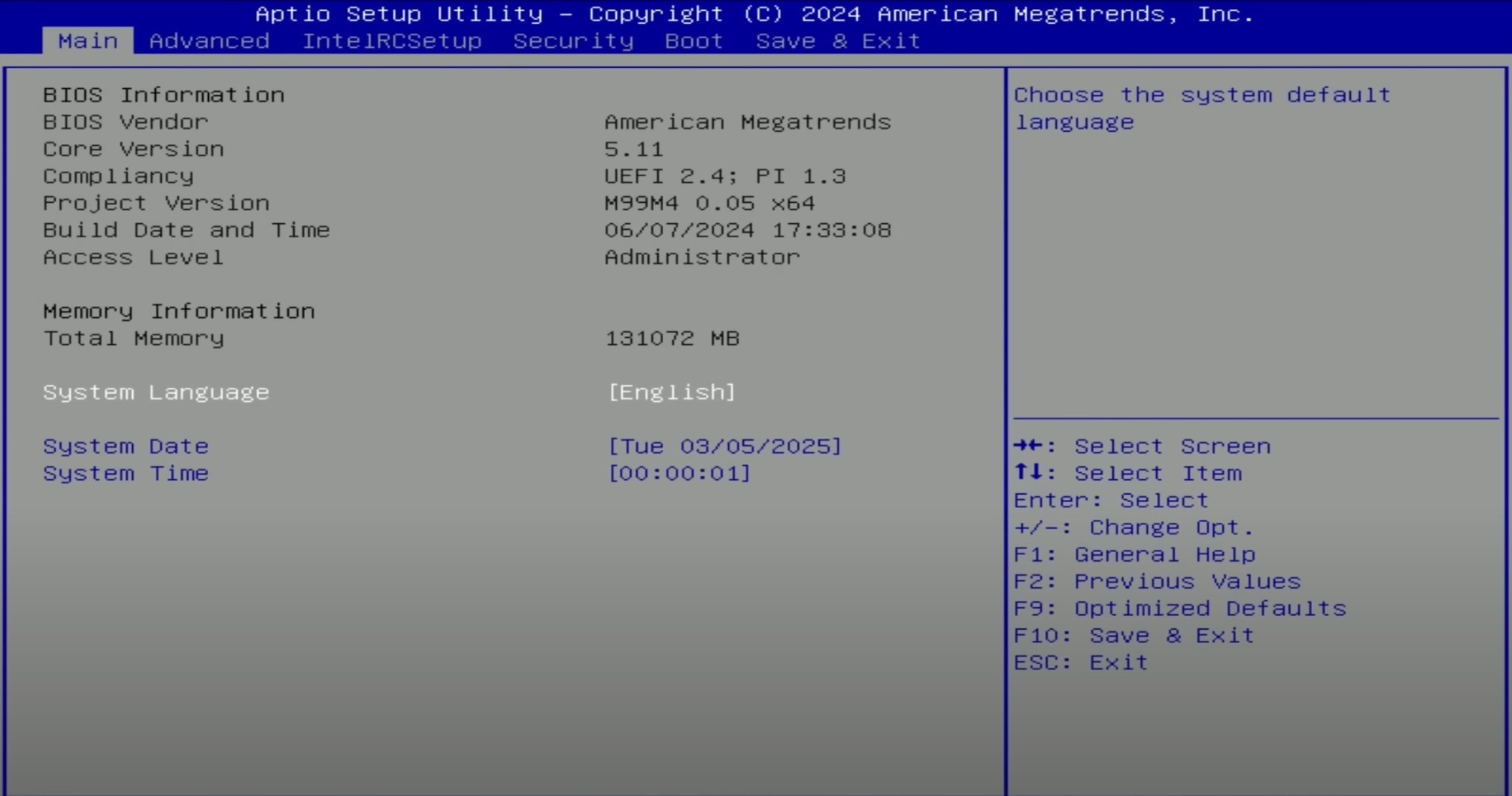Screen dimensions: 1512x796
Task: Select the System Language label
Action: 156,392
